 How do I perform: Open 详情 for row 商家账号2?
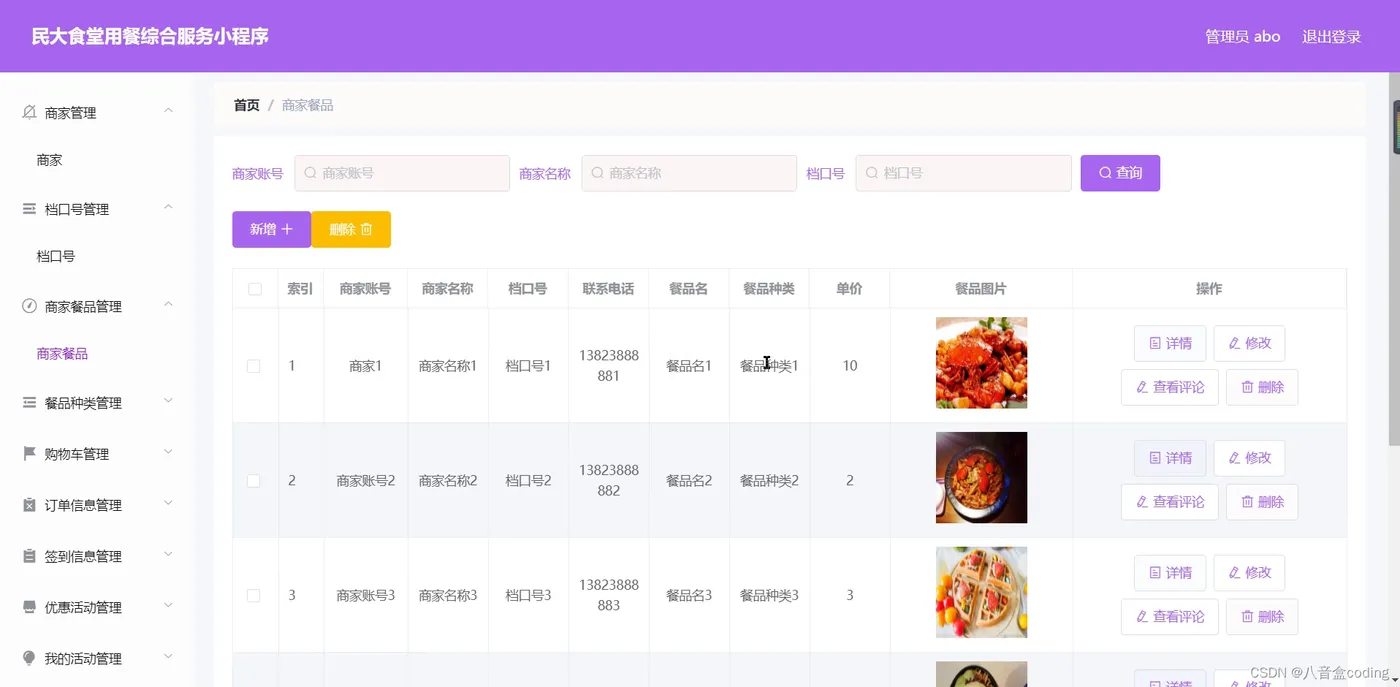[1170, 458]
